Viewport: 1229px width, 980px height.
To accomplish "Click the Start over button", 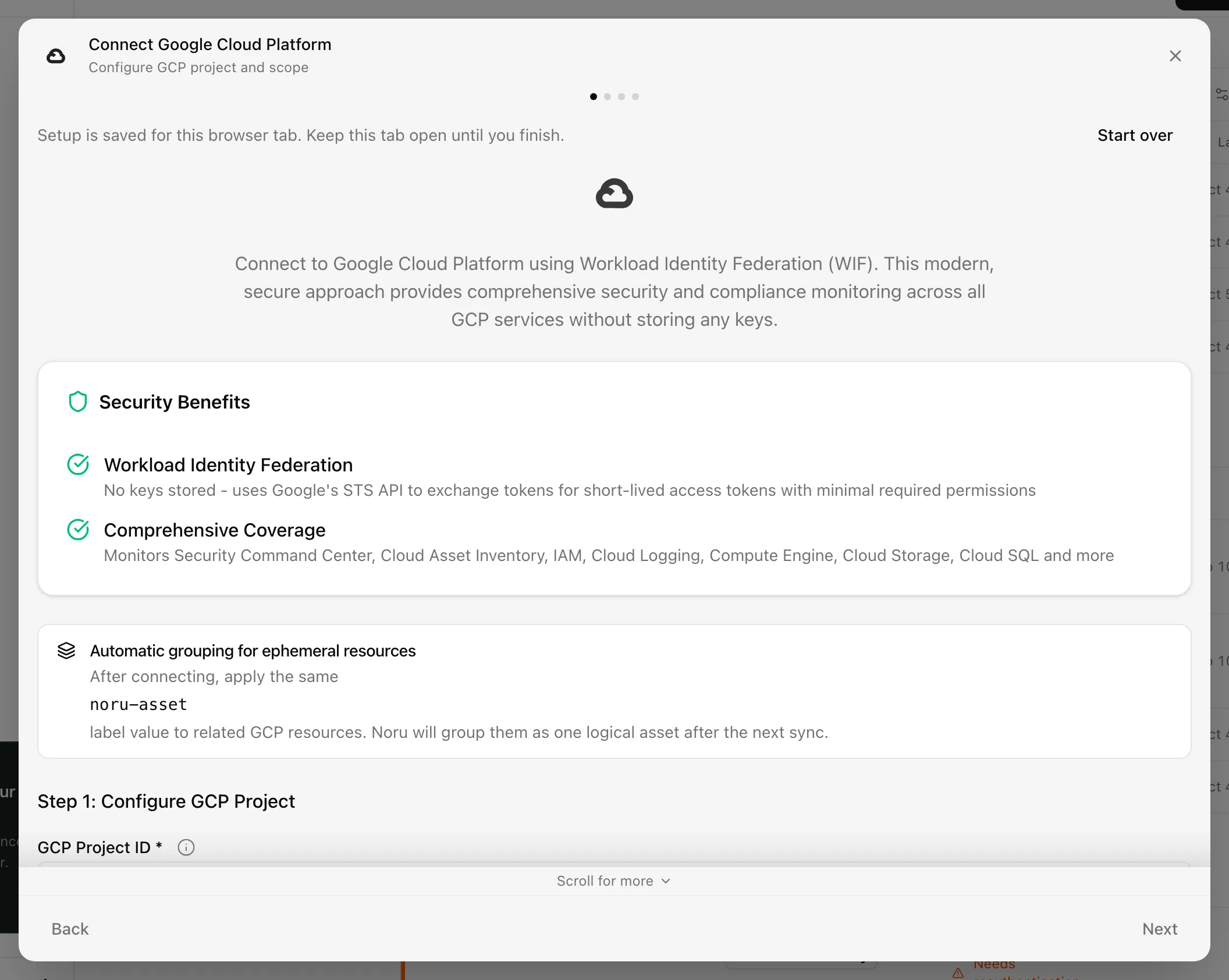I will pos(1135,135).
